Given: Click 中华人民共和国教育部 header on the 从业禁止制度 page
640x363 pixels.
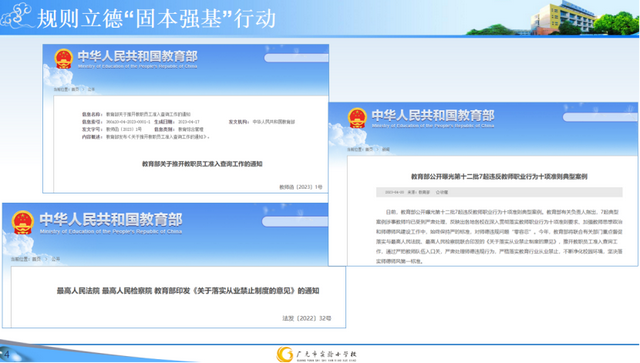Looking at the screenshot, I should click(111, 220).
